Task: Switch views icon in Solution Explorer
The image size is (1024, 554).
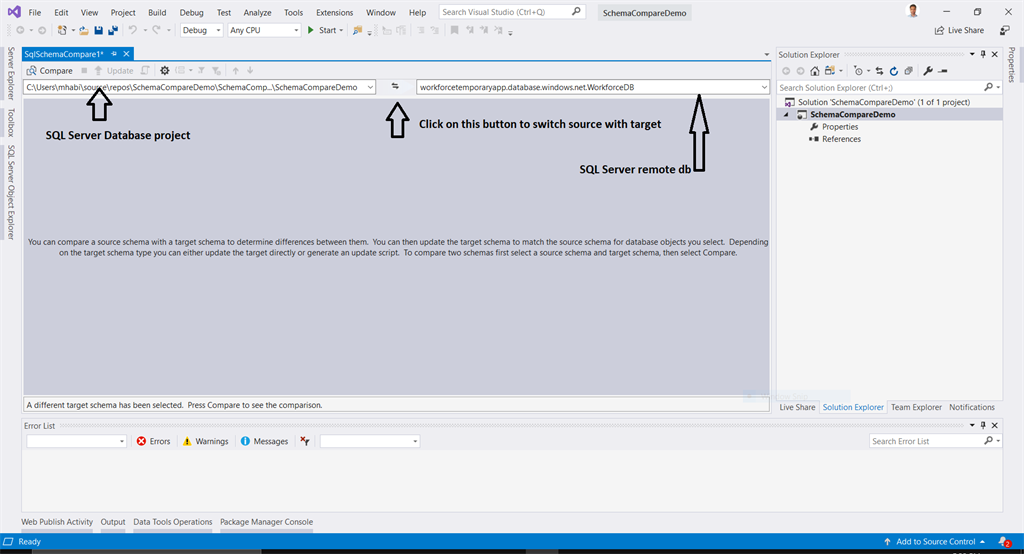Action: pyautogui.click(x=829, y=71)
